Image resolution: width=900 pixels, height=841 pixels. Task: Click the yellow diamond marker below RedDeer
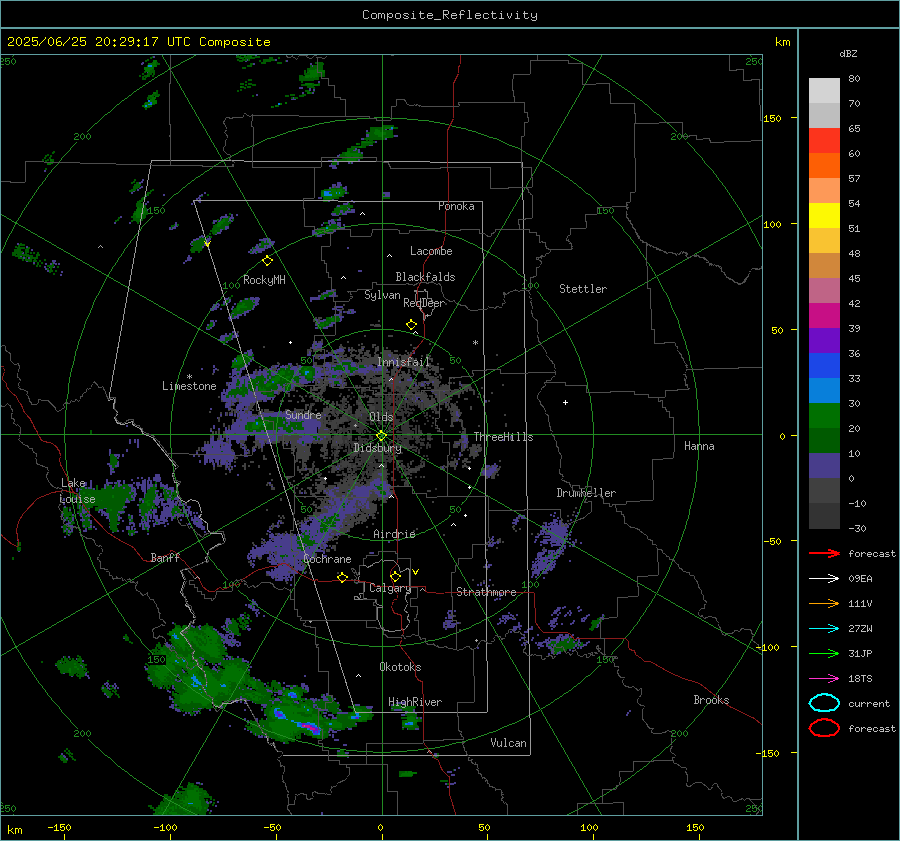coord(411,325)
